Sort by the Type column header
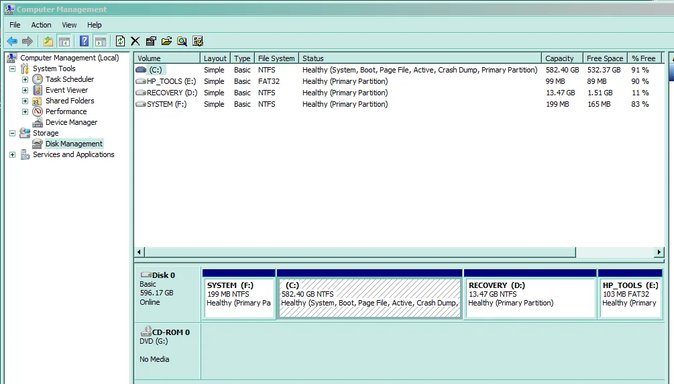Screen dimensions: 674x384 (242, 58)
